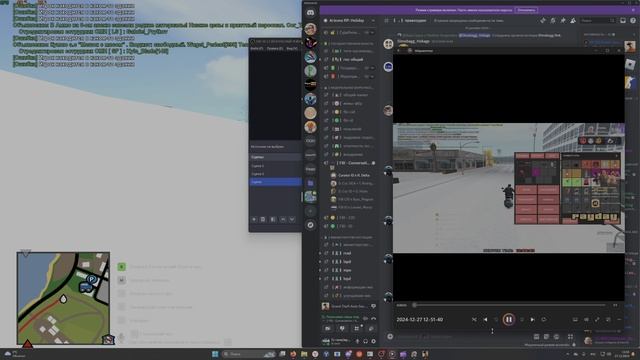Click the game minimap
Screen dimensions: 640x360
63,298
